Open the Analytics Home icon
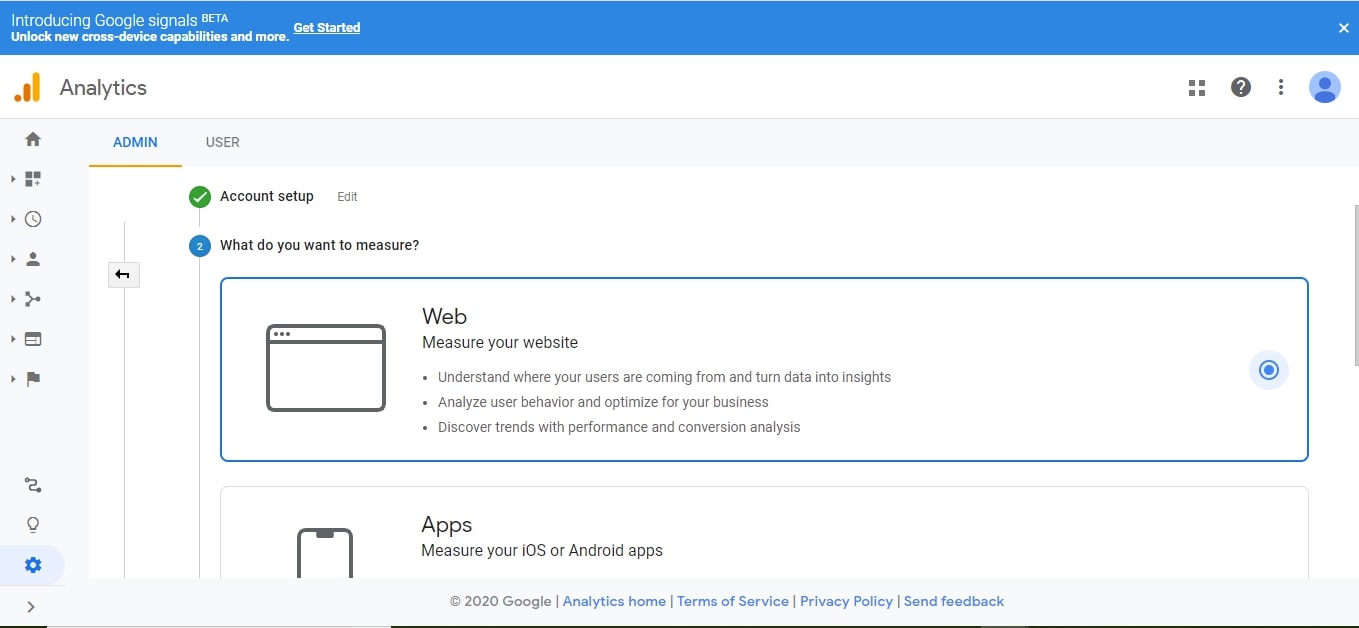The height and width of the screenshot is (628, 1359). coord(32,138)
